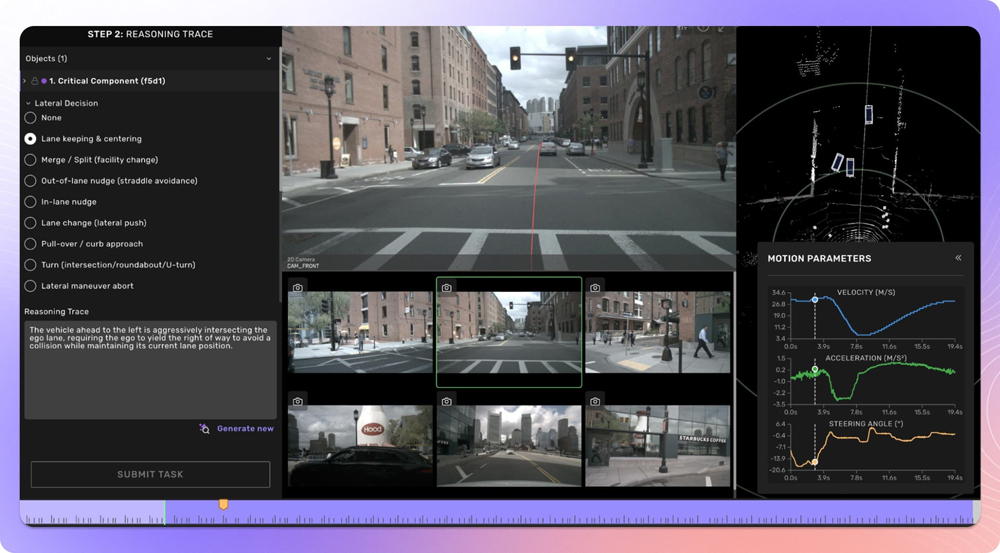Click the 'Generate new' link
The width and height of the screenshot is (1000, 553).
(245, 429)
